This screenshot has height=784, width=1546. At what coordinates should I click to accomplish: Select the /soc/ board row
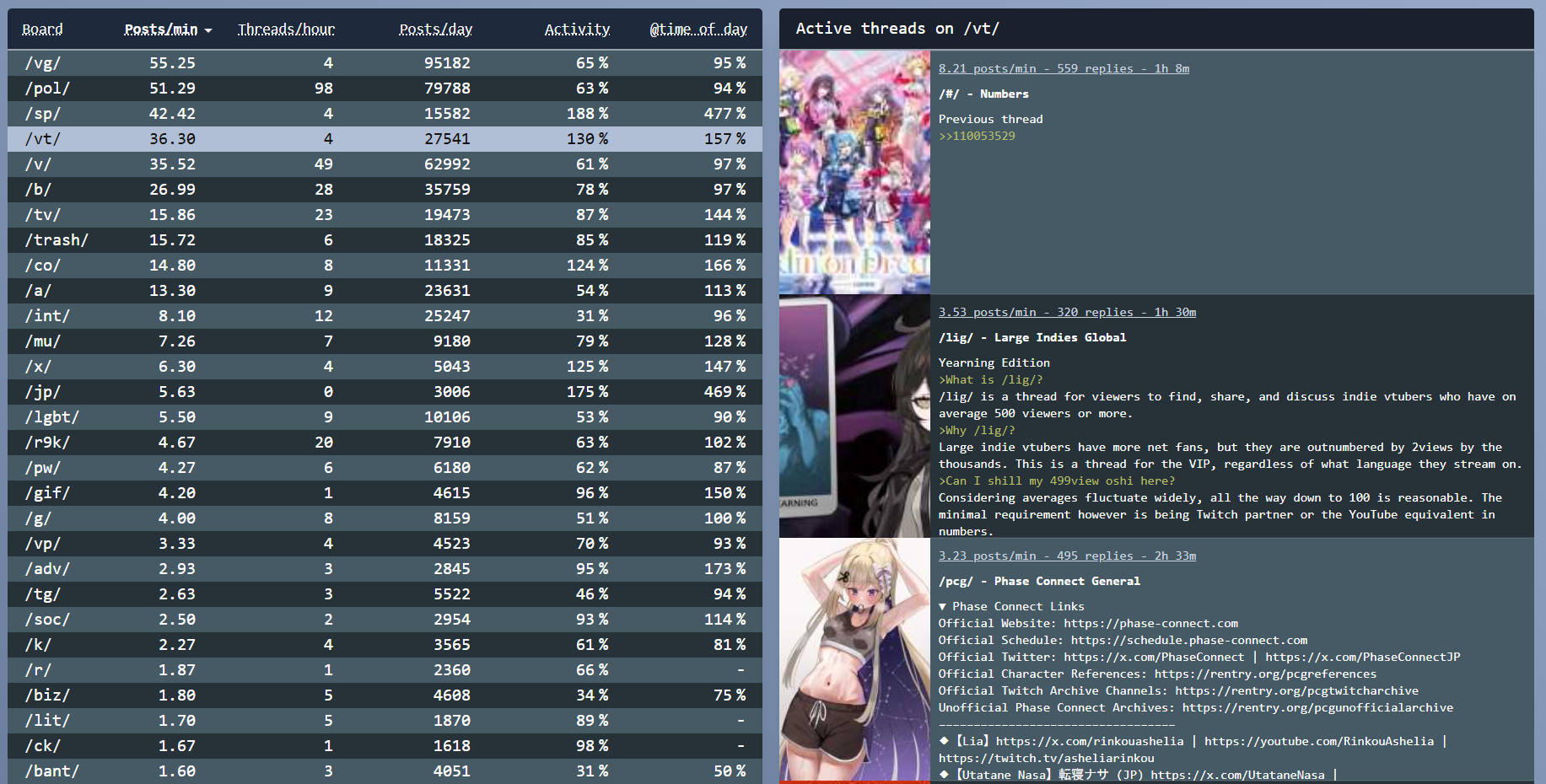[385, 620]
